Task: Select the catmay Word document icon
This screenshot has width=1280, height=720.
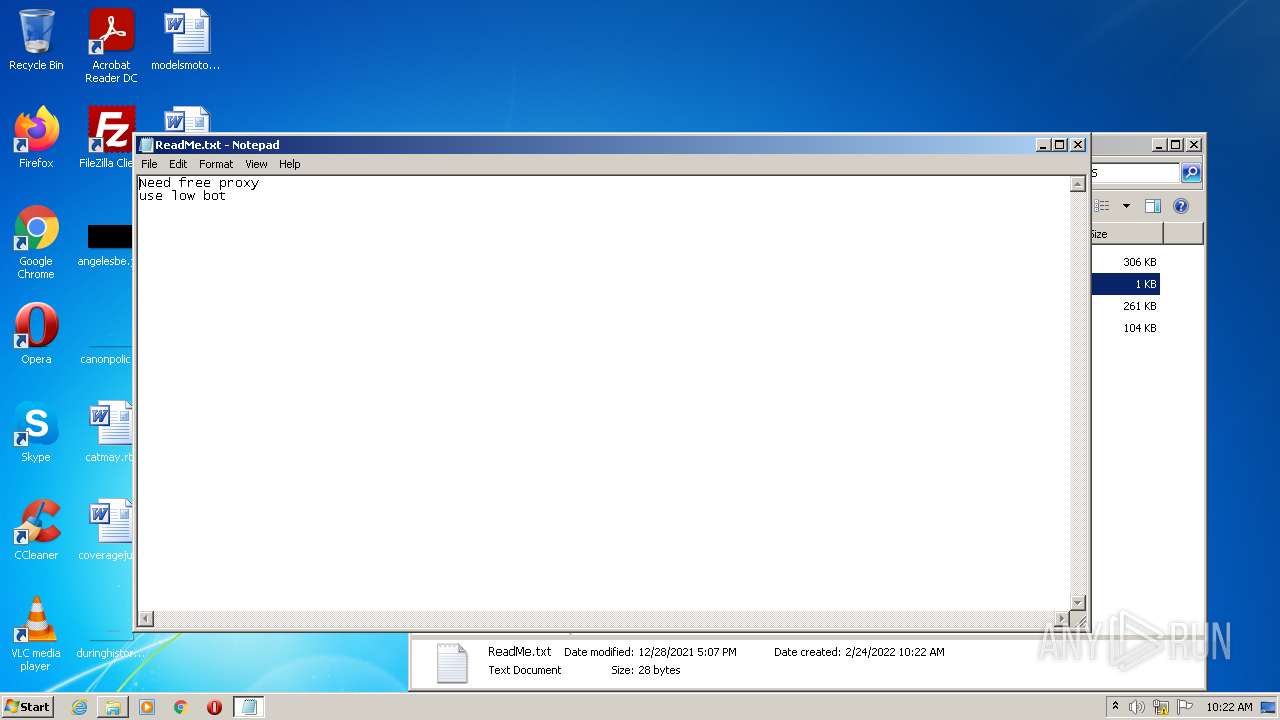Action: coord(110,432)
